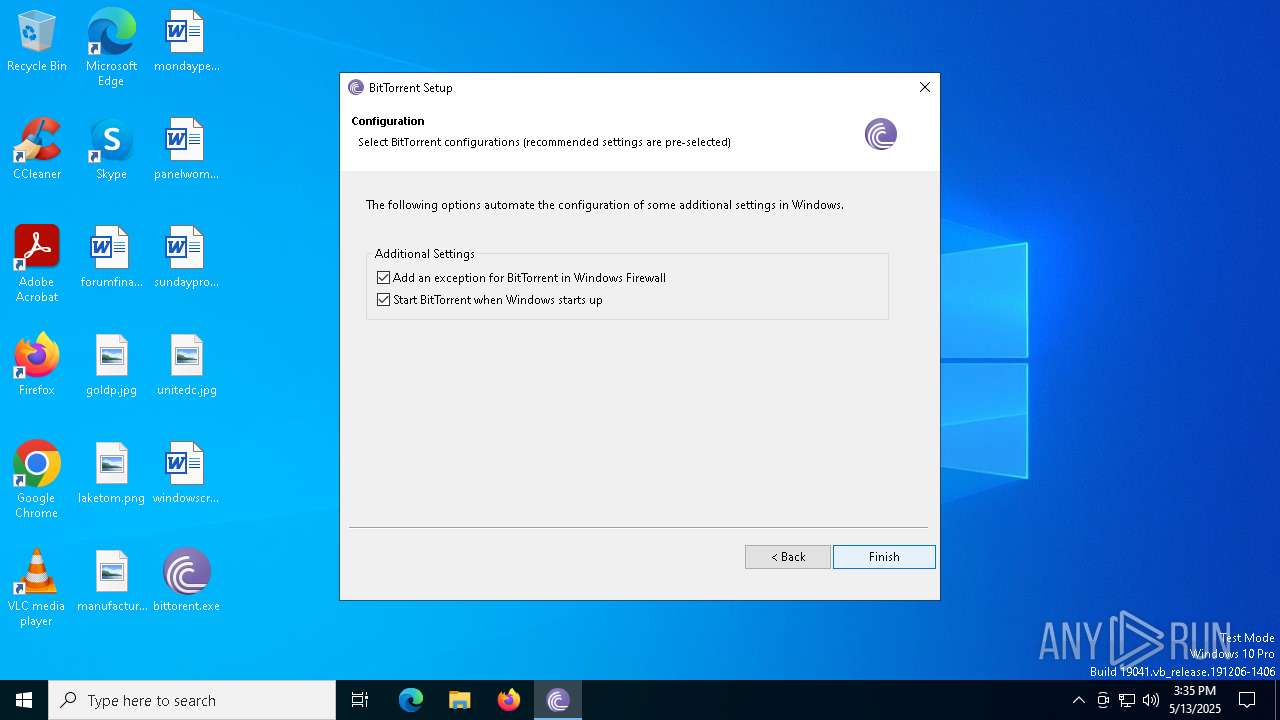Open Edge from the taskbar
The height and width of the screenshot is (720, 1280).
tap(411, 700)
